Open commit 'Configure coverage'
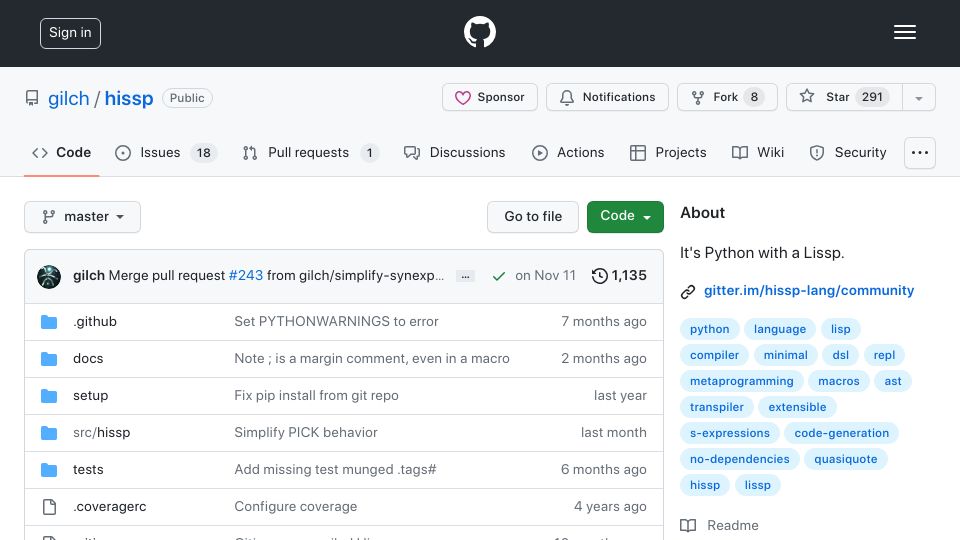960x540 pixels. point(296,506)
